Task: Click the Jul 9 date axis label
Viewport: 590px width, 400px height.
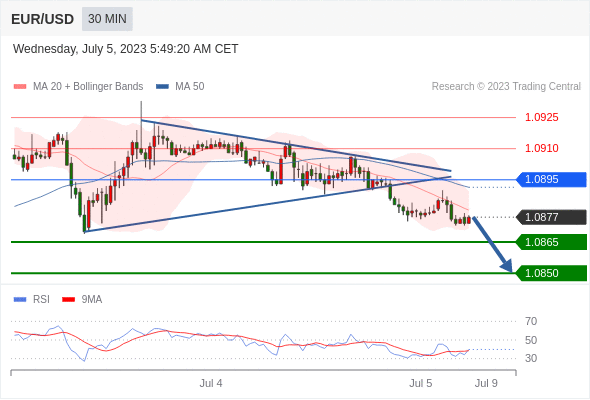Action: tap(486, 383)
